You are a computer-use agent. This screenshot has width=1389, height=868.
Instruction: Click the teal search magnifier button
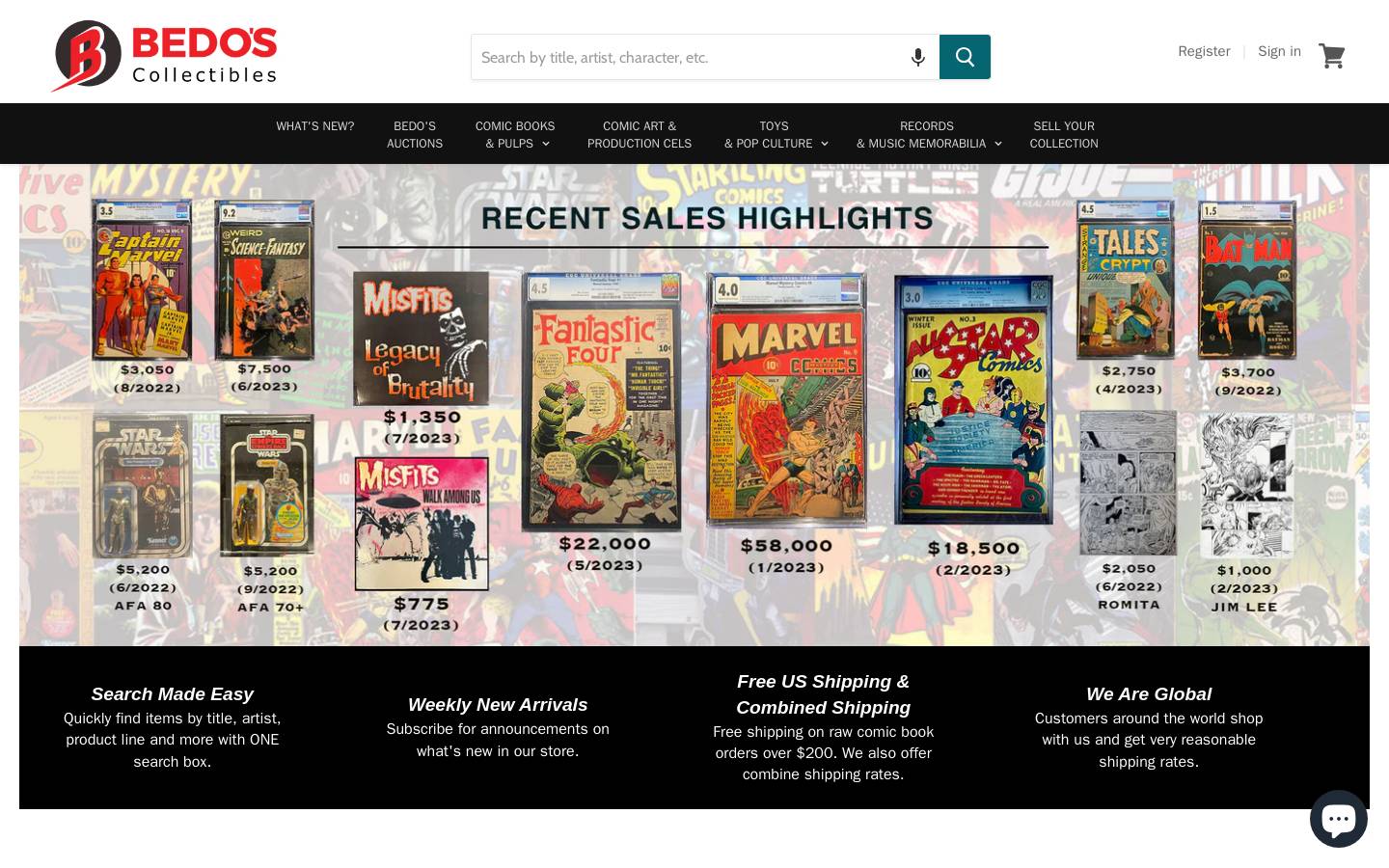[965, 57]
